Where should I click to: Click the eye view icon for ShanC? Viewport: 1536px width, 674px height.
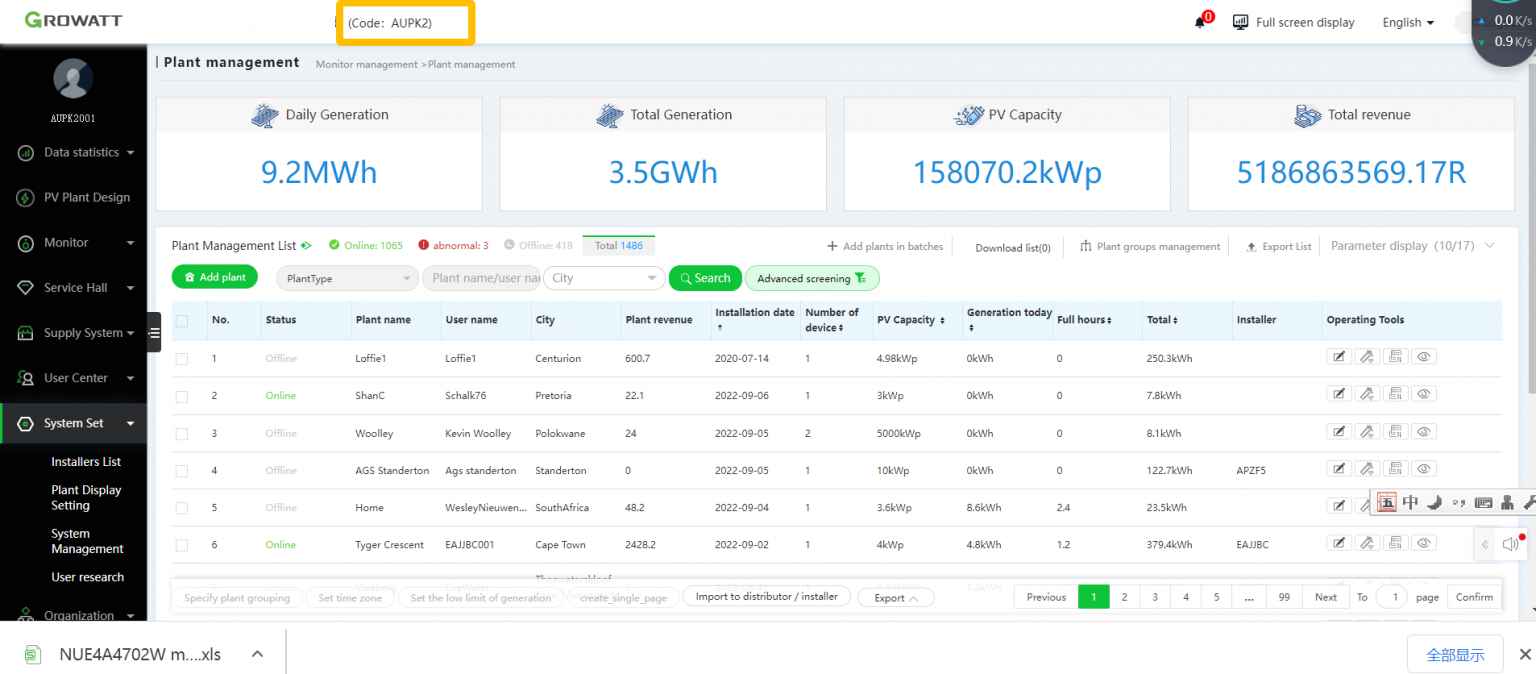pyautogui.click(x=1425, y=394)
